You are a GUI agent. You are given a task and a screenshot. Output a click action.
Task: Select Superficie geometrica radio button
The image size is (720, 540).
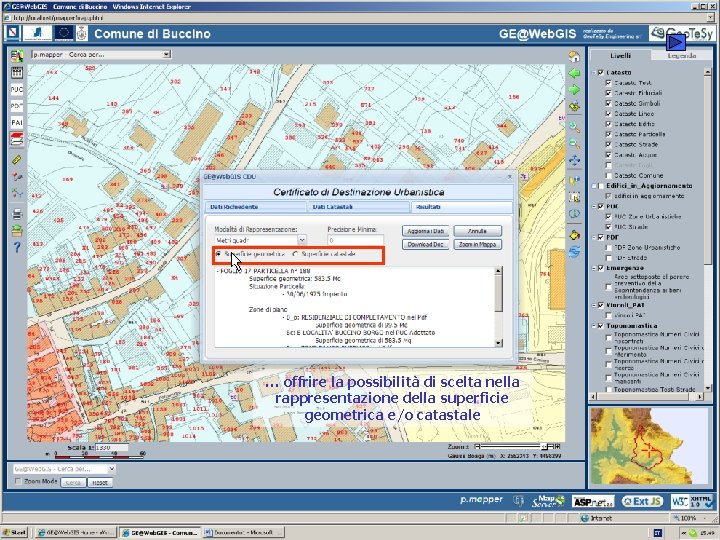pos(218,254)
